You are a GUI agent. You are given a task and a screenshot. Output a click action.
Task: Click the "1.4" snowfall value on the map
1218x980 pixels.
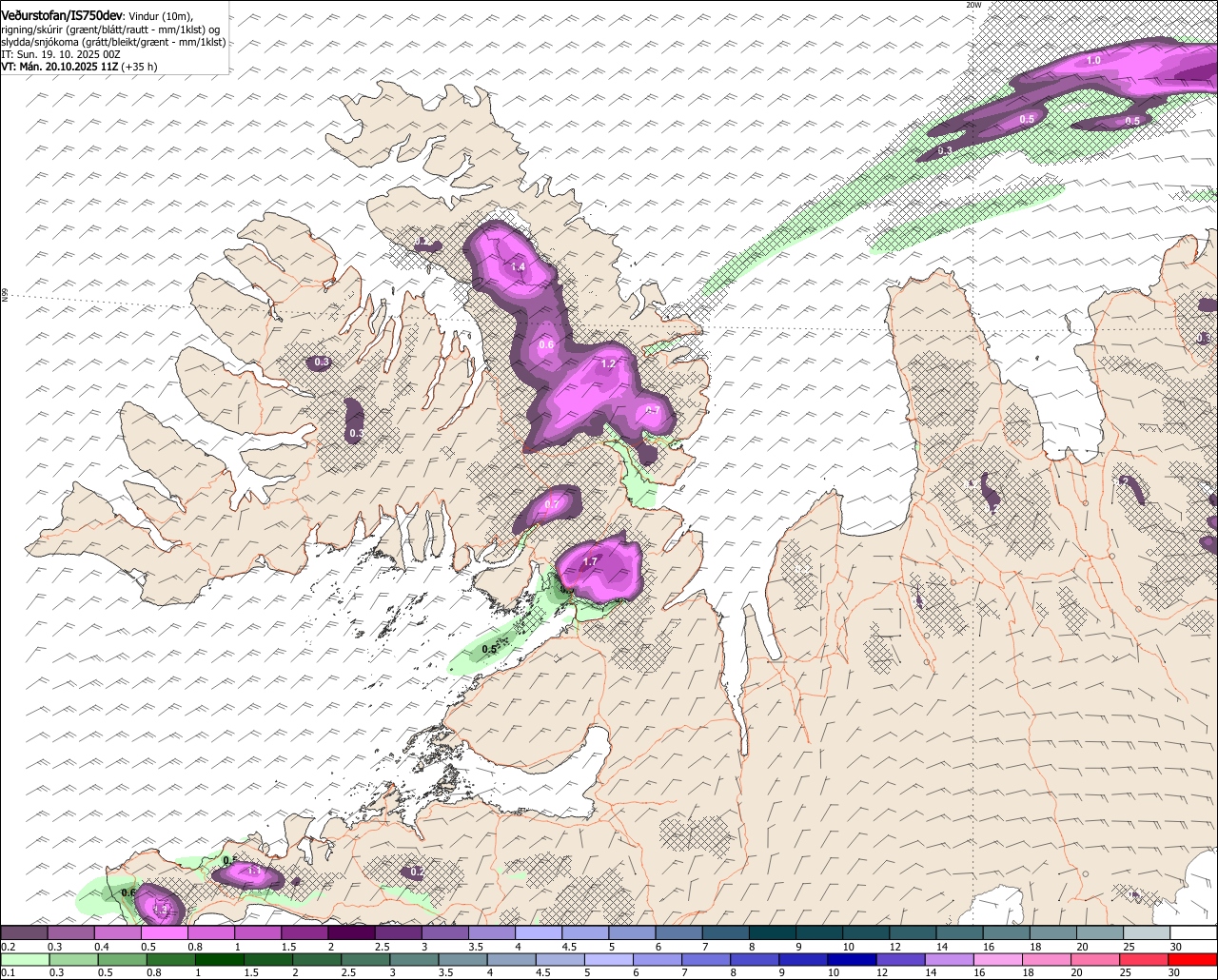click(518, 267)
